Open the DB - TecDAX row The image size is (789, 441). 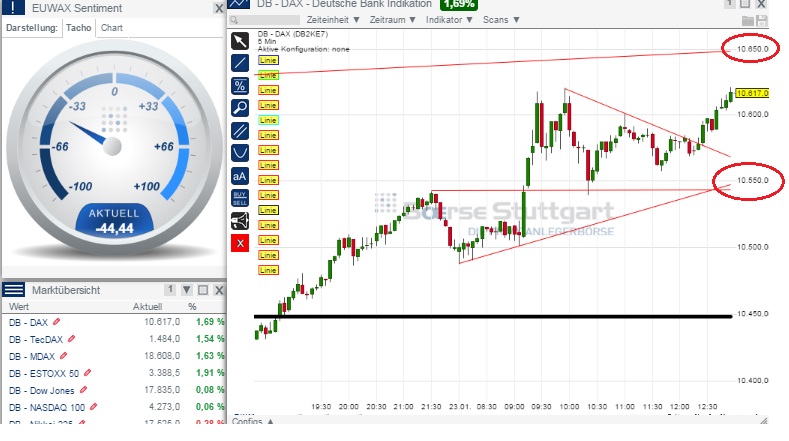[x=114, y=339]
